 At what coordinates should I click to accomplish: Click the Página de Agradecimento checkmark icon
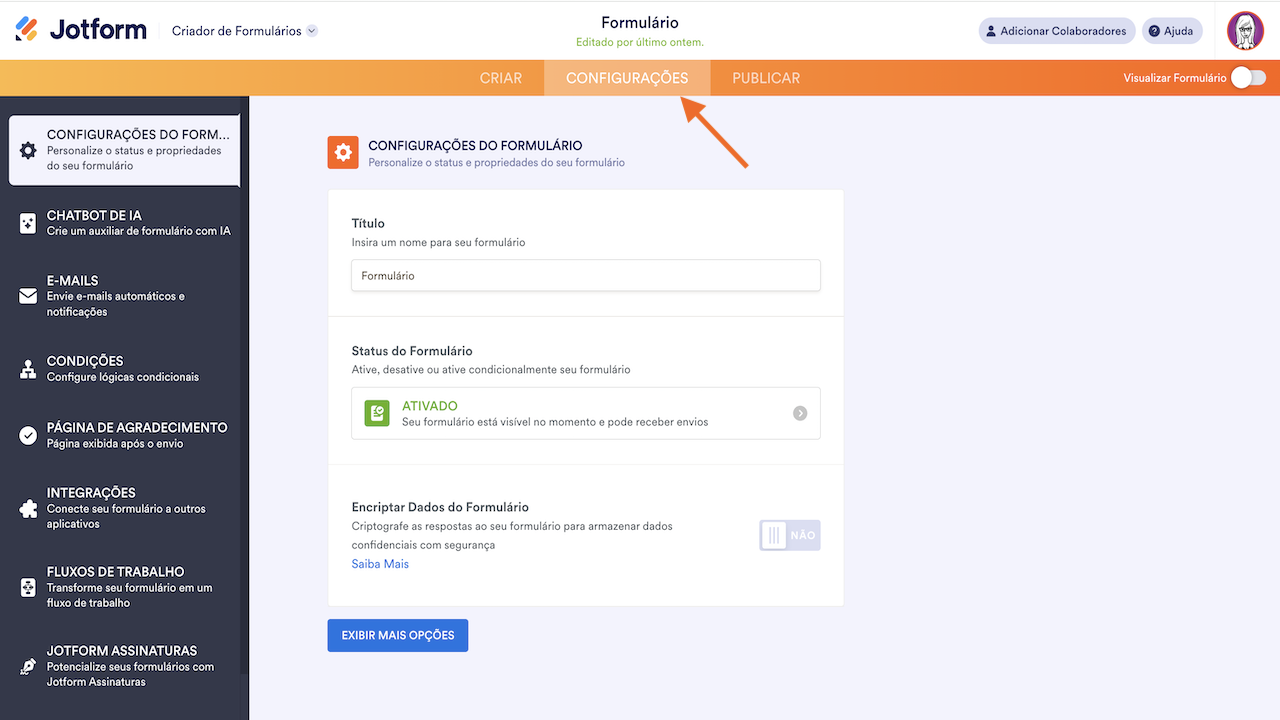28,434
